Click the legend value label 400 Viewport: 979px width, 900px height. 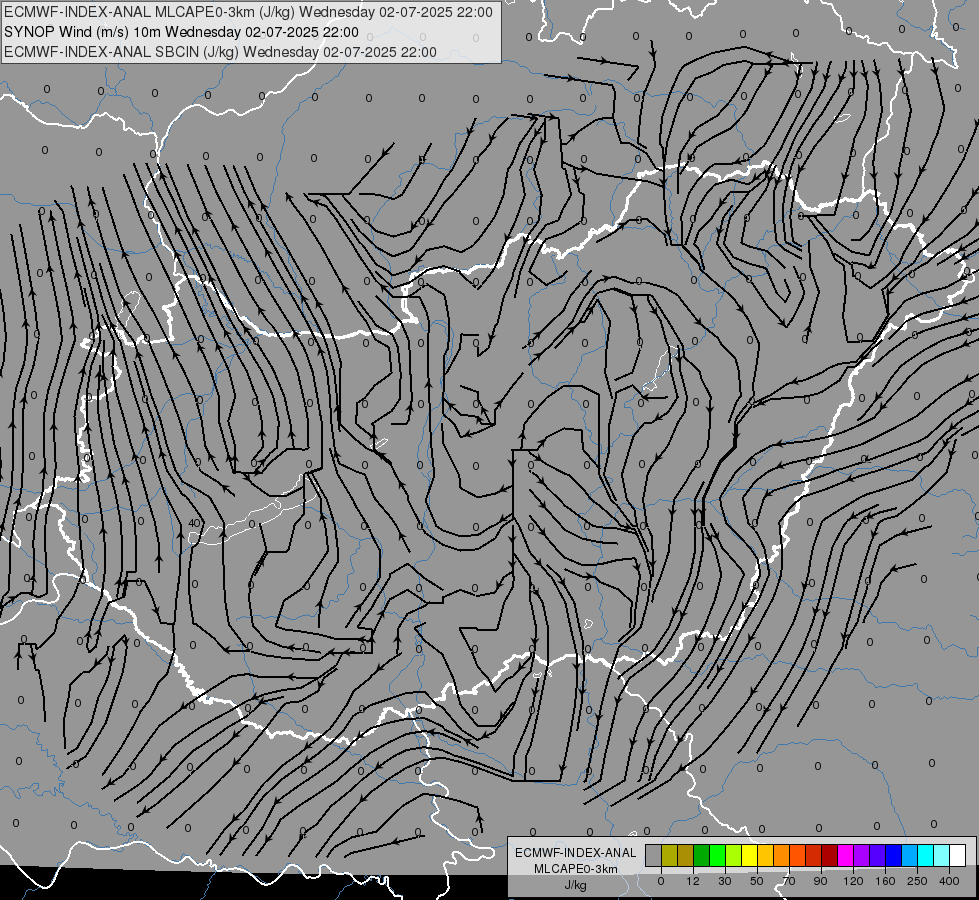click(x=949, y=881)
